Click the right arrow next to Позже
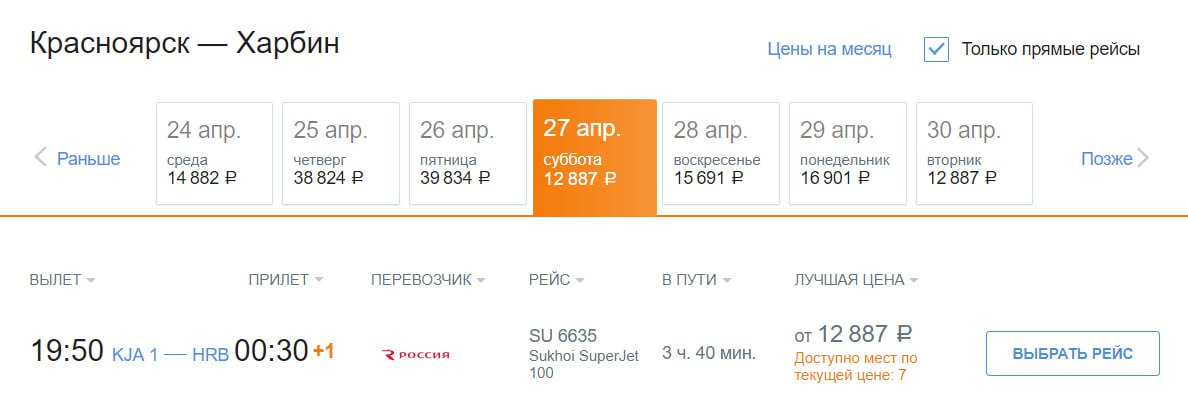1188x414 pixels. pyautogui.click(x=1144, y=158)
